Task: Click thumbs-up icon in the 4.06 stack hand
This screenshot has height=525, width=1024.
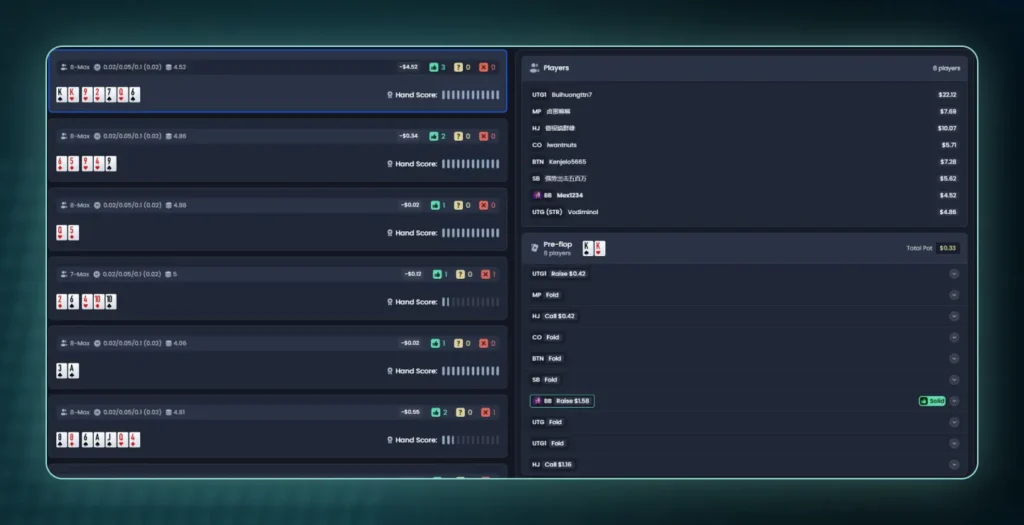Action: [435, 343]
